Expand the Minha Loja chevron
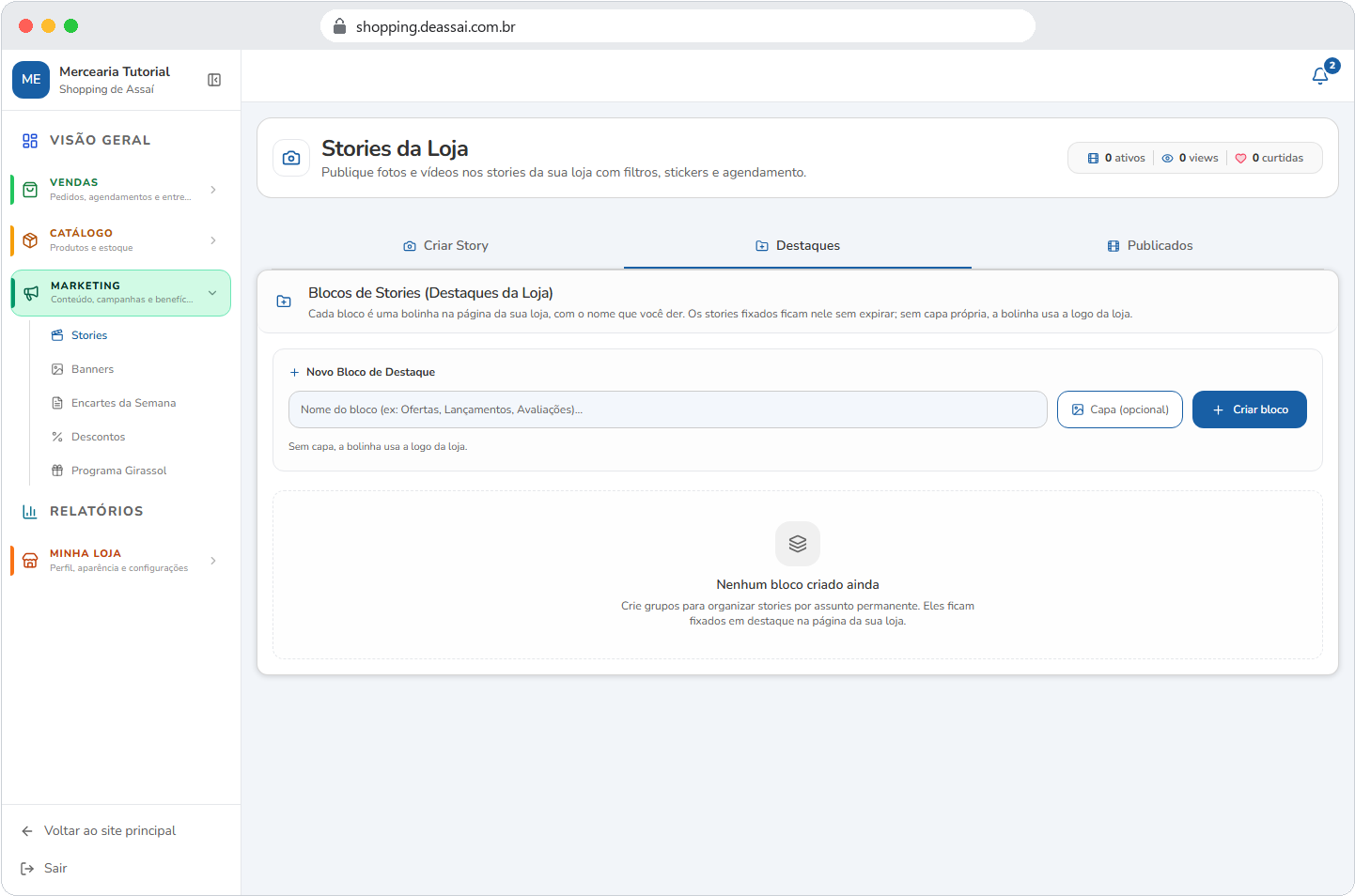This screenshot has width=1355, height=896. [x=213, y=561]
